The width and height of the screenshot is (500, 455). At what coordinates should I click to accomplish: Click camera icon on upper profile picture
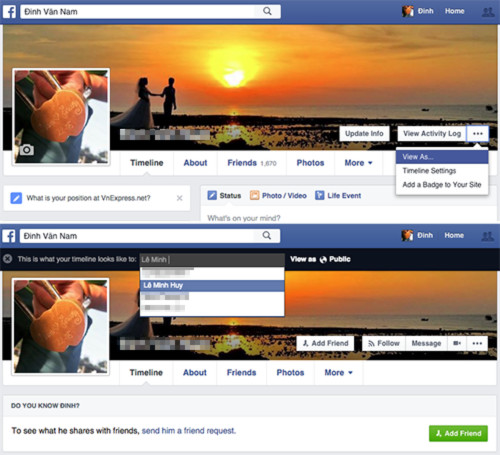pos(27,150)
